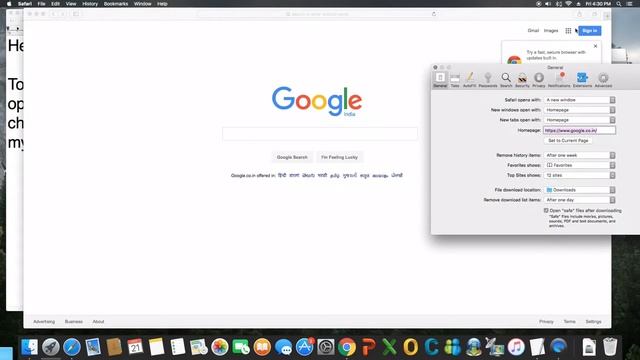
Task: Open the Privacy preferences pane
Action: click(x=539, y=80)
